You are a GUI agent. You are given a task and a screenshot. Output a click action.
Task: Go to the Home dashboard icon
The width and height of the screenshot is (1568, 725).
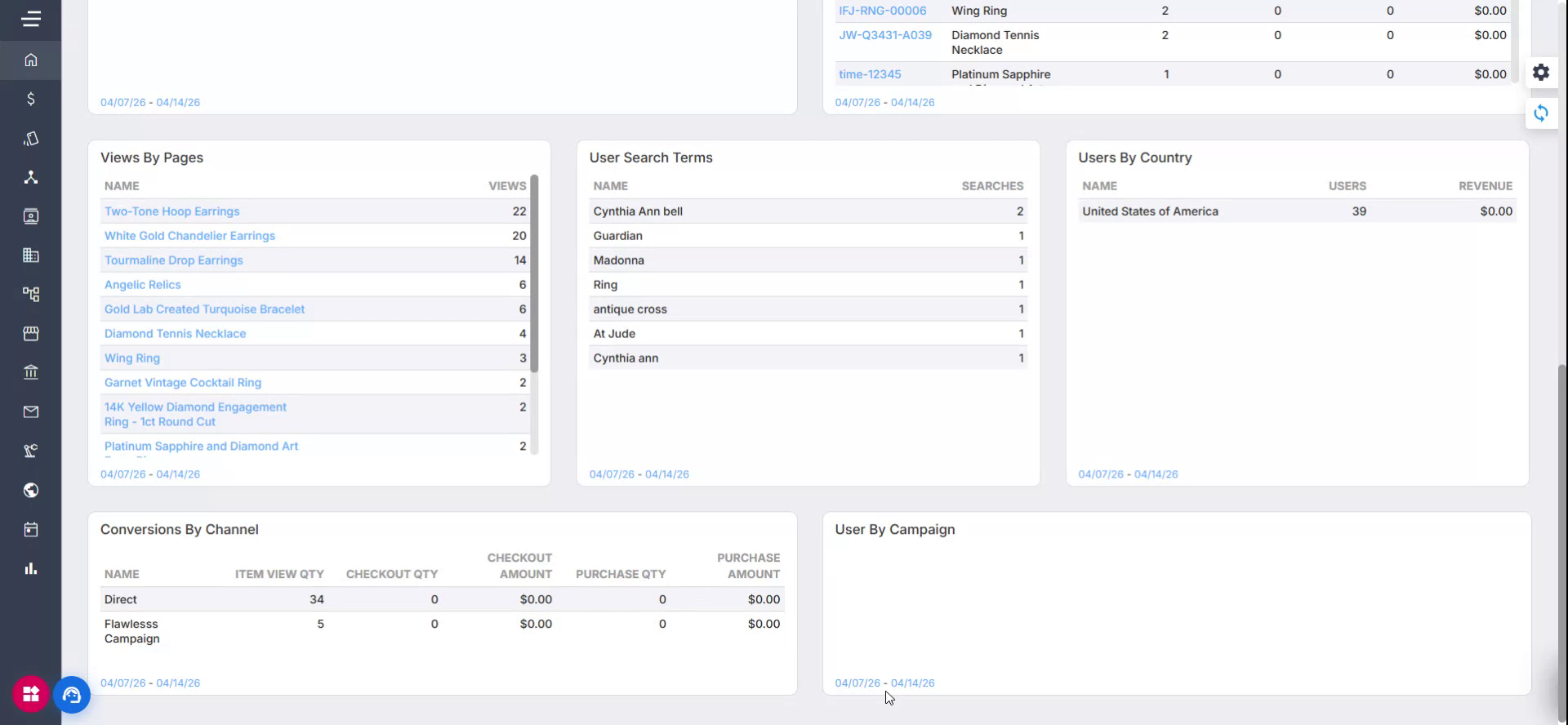pyautogui.click(x=31, y=60)
